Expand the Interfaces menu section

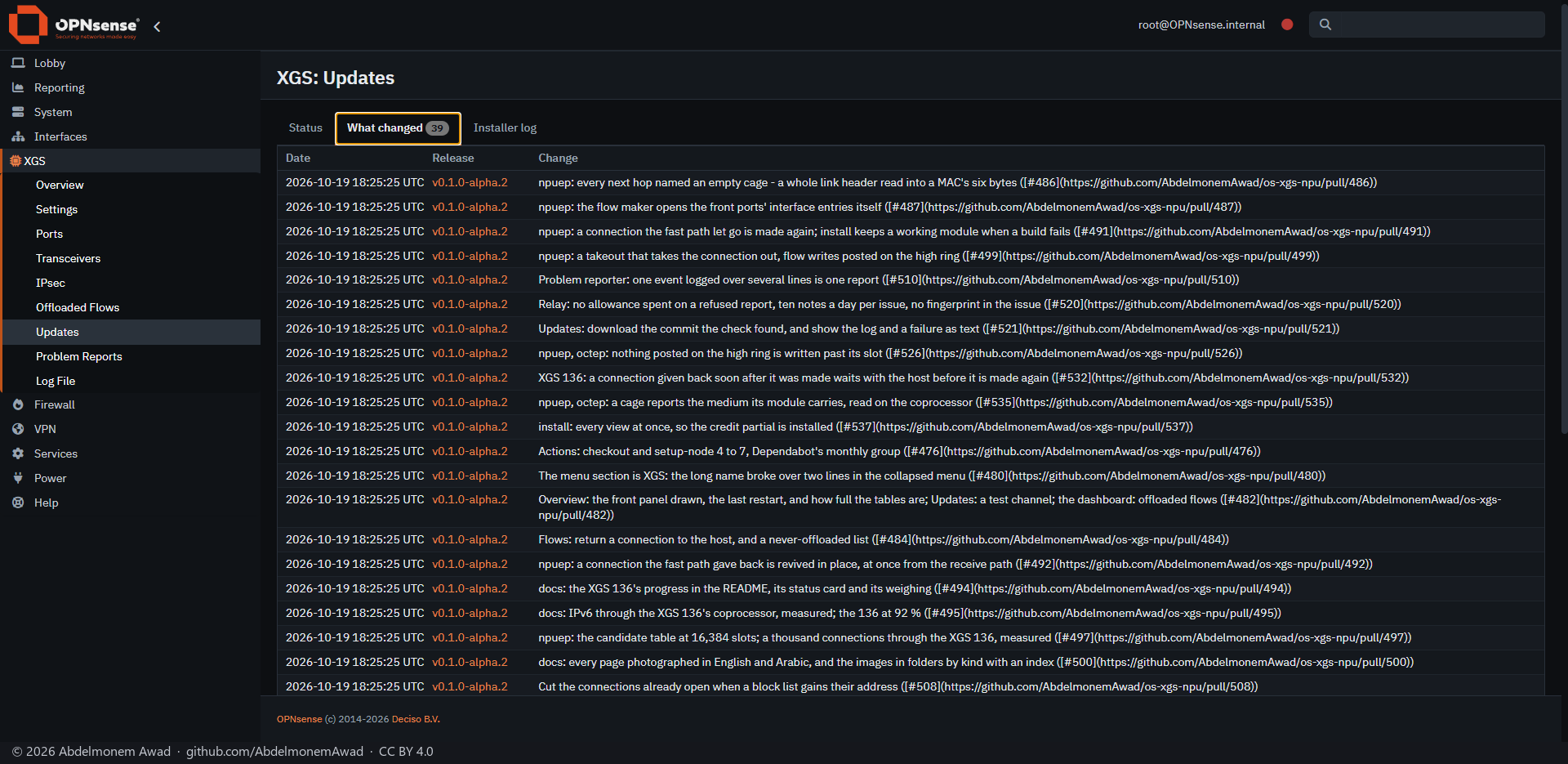tap(131, 136)
